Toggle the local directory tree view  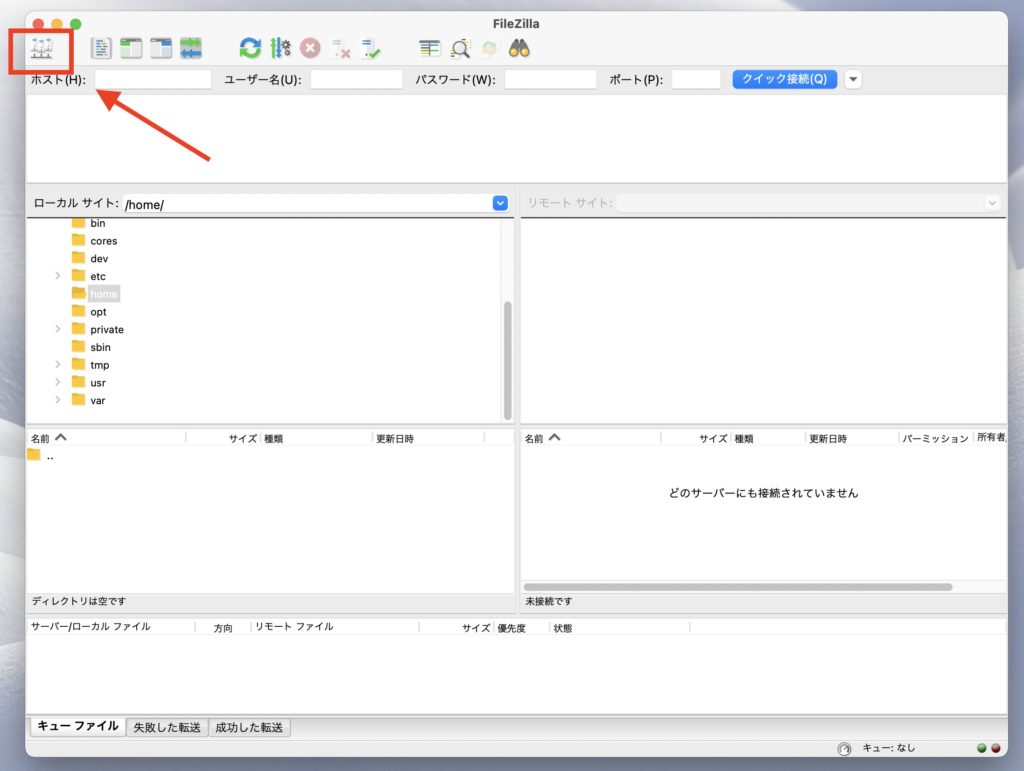pyautogui.click(x=131, y=48)
